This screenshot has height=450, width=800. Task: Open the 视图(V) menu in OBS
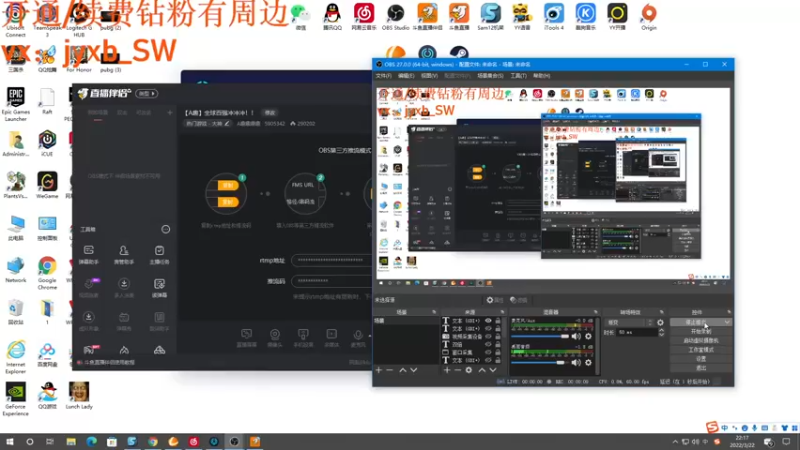coord(429,76)
